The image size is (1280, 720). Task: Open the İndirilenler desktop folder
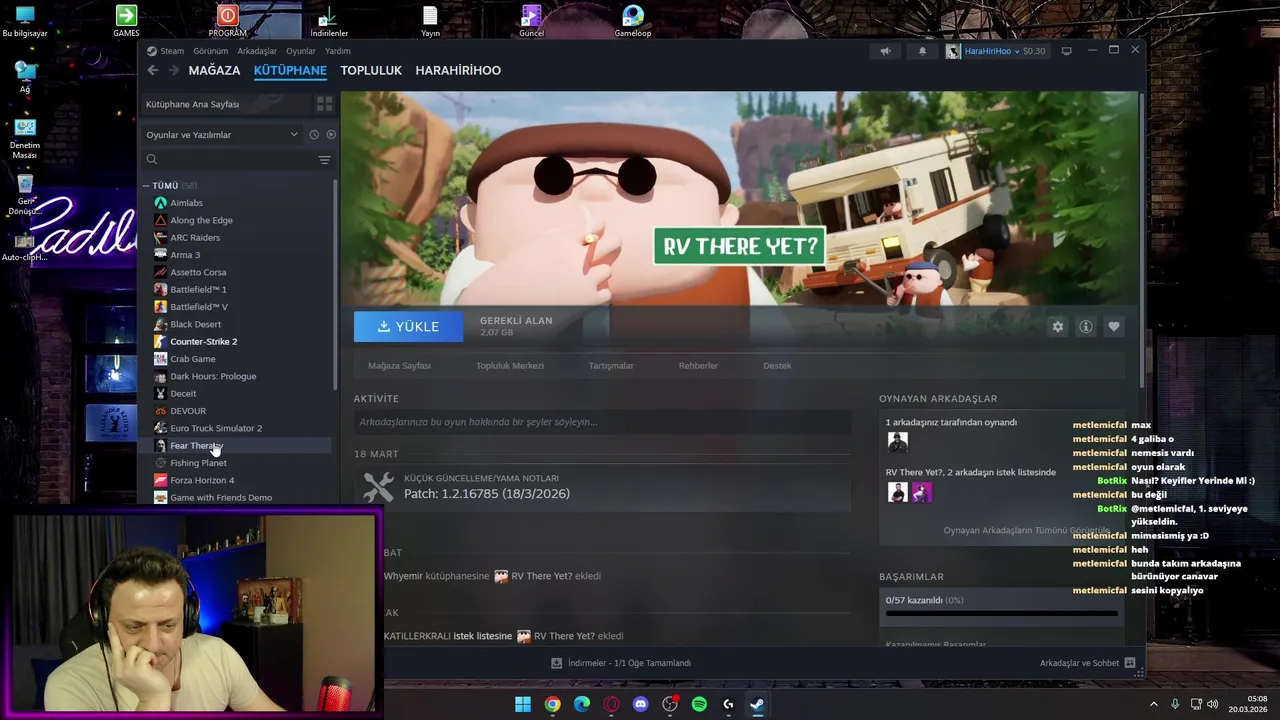coord(328,21)
